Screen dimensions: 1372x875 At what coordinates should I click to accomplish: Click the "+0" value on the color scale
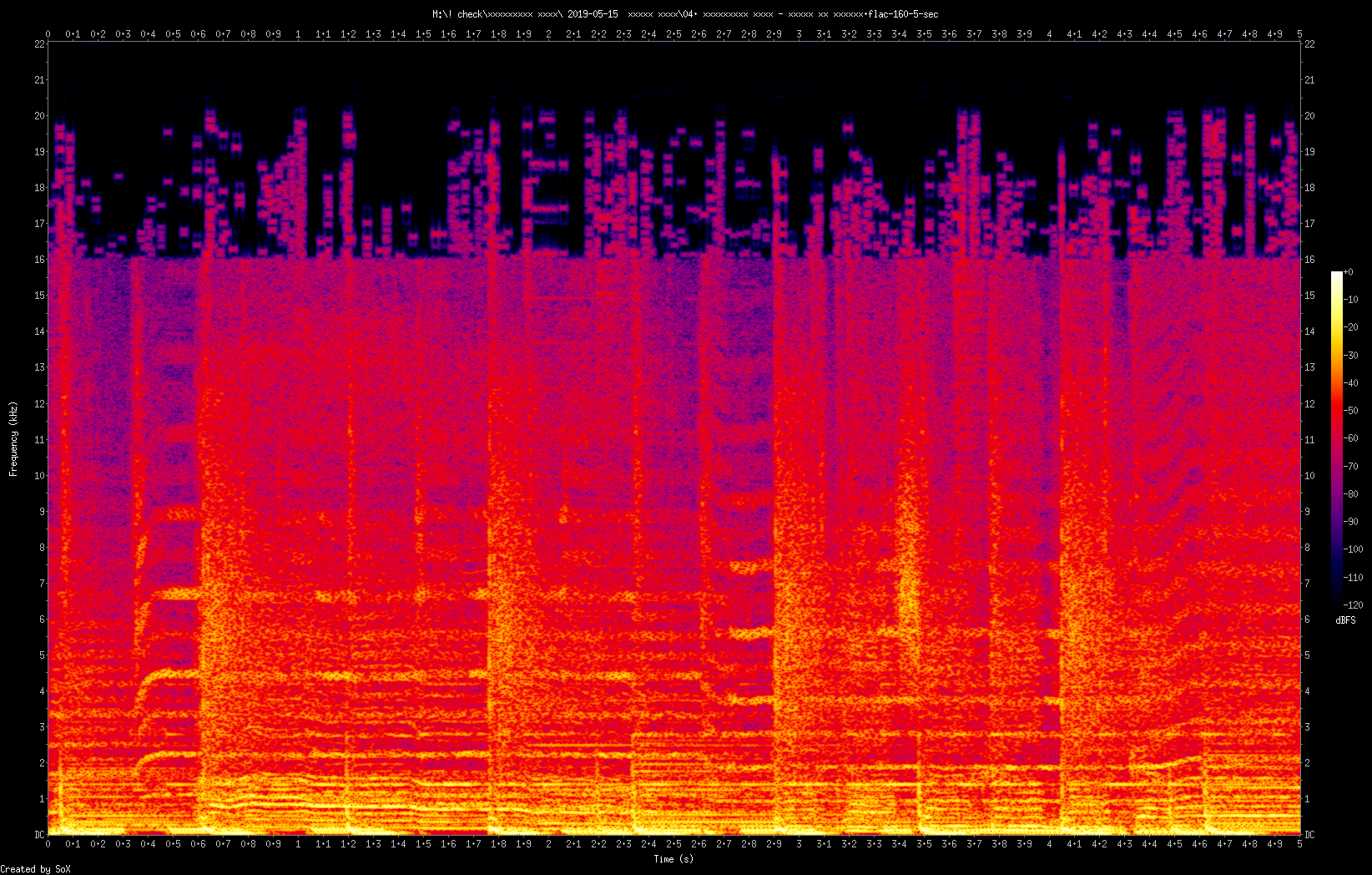pos(1349,272)
